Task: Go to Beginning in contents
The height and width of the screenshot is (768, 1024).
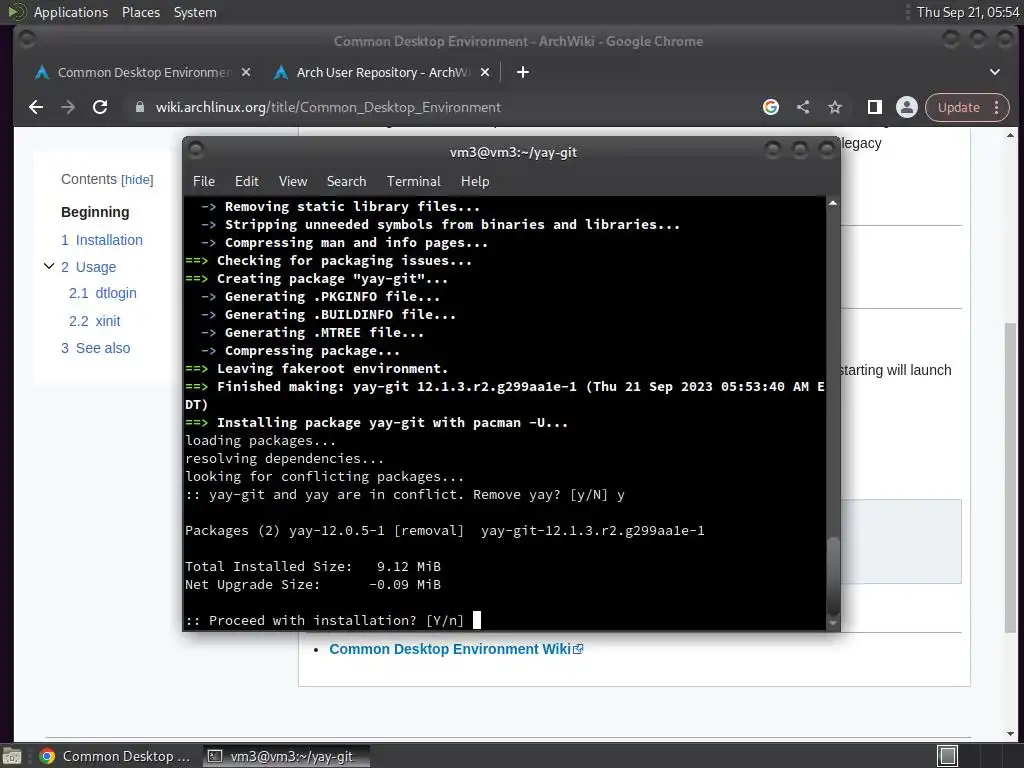Action: [95, 212]
